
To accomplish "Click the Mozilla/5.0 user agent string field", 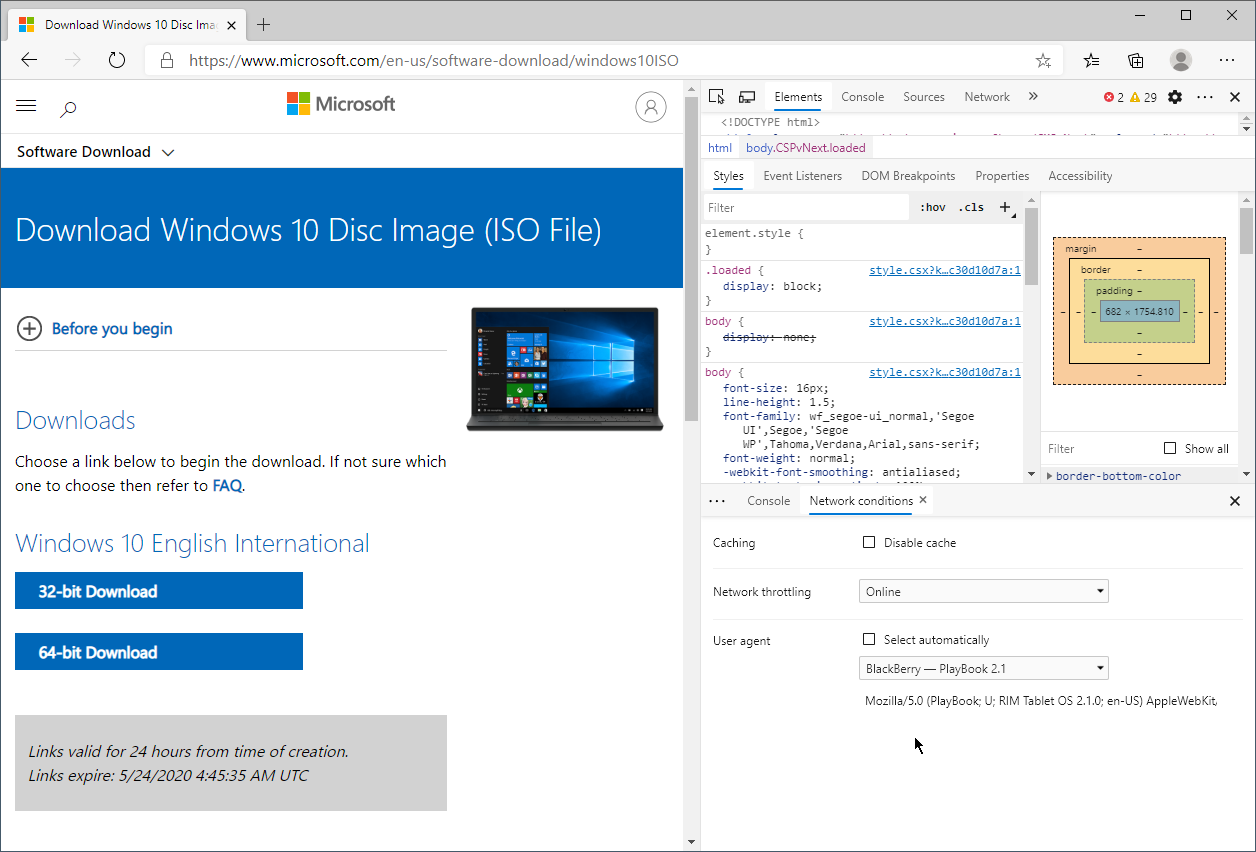I will pos(1041,701).
